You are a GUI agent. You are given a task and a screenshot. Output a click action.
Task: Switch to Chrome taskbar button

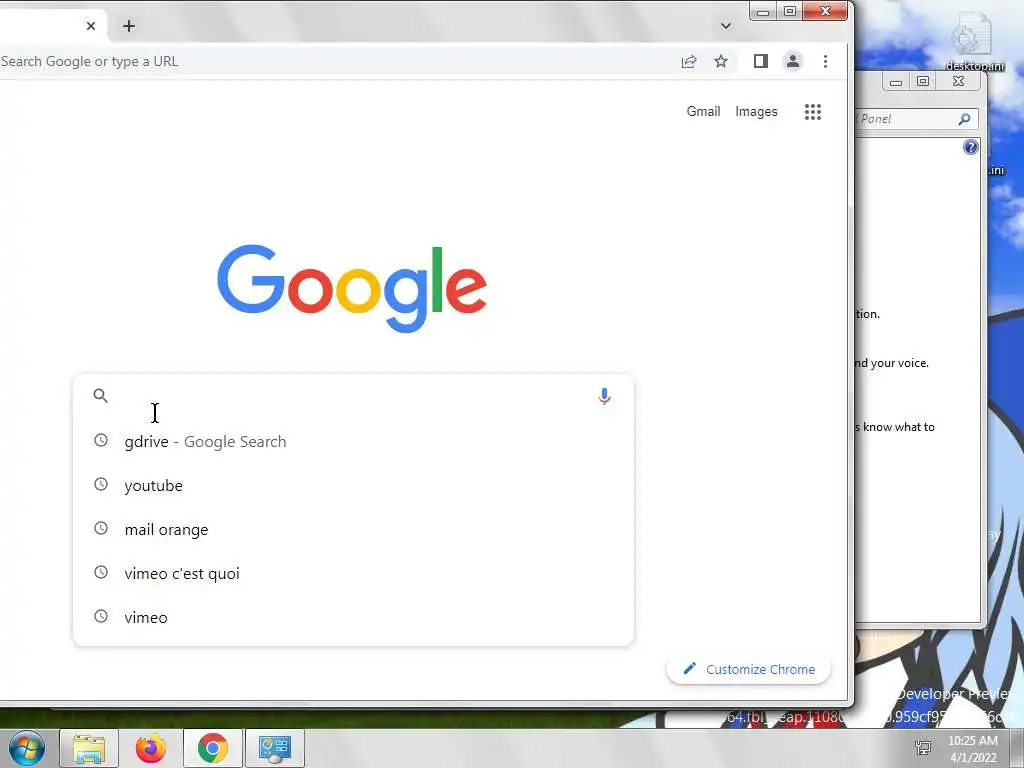click(x=213, y=748)
